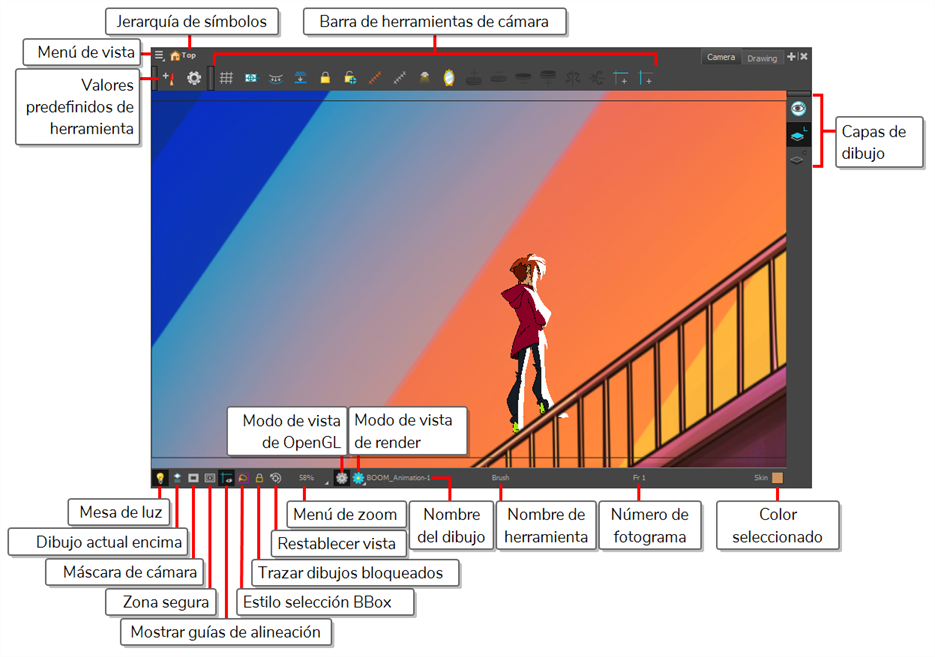935x657 pixels.
Task: Click the disc icon with minus below
Action: [524, 78]
